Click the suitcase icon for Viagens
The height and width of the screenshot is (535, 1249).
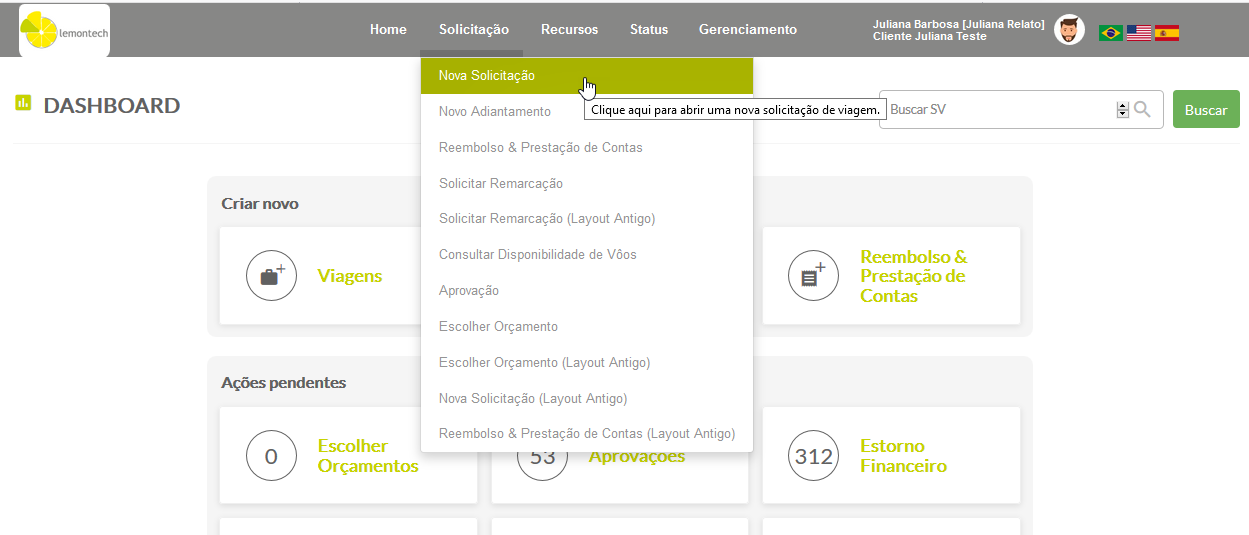pos(272,275)
